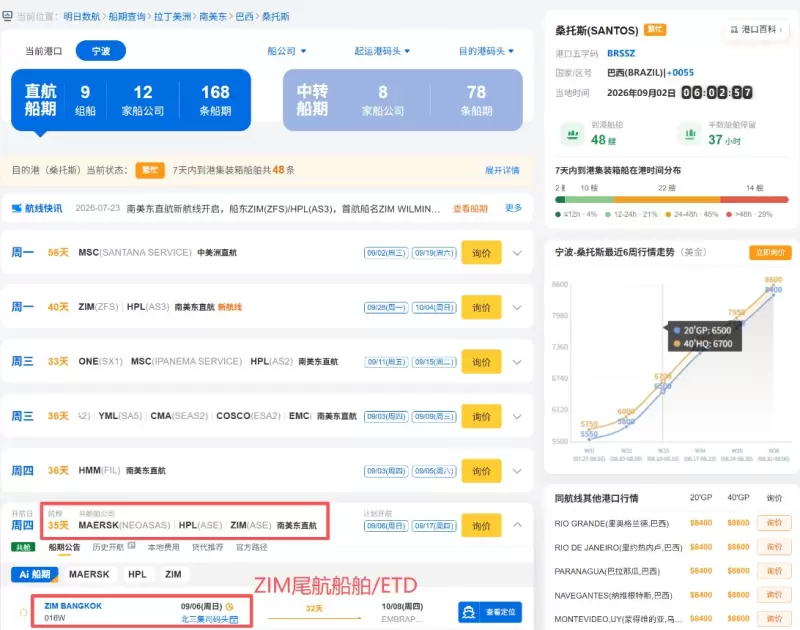Switch to the 官方路径 tab
The width and height of the screenshot is (800, 630).
click(x=252, y=547)
